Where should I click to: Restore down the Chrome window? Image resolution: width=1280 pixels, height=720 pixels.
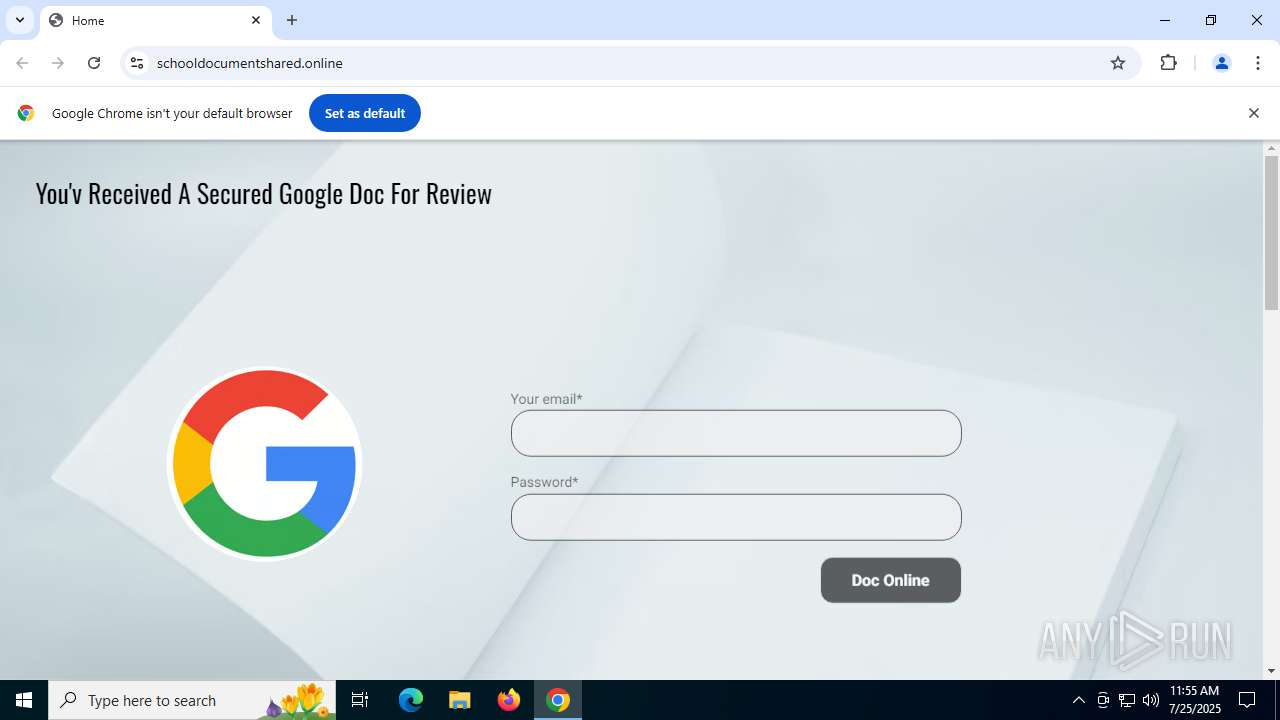[x=1211, y=20]
